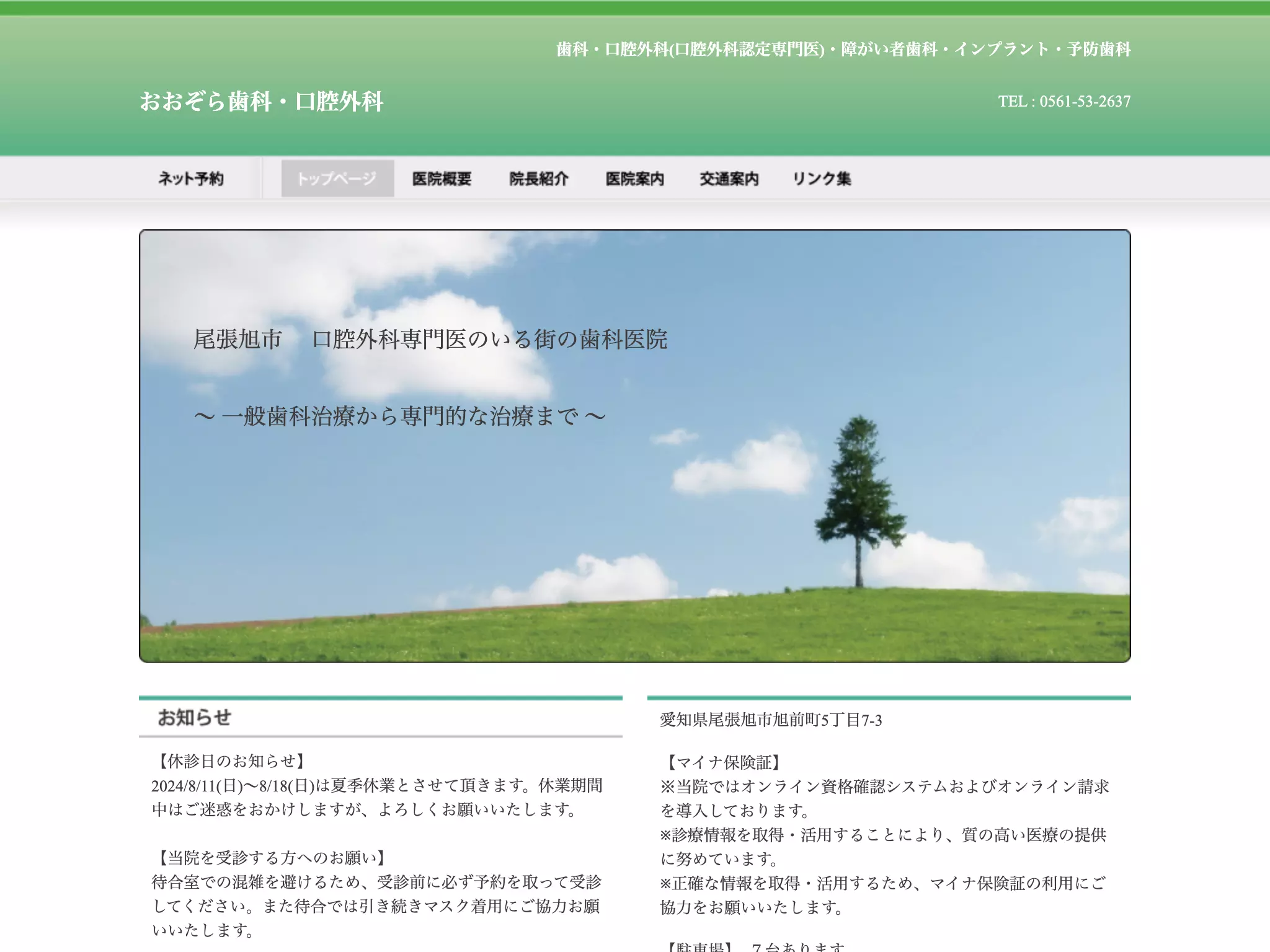Screen dimensions: 1270x952
Task: Click the header tagline listing 歯科・口腔外科 specialties
Action: tap(843, 49)
